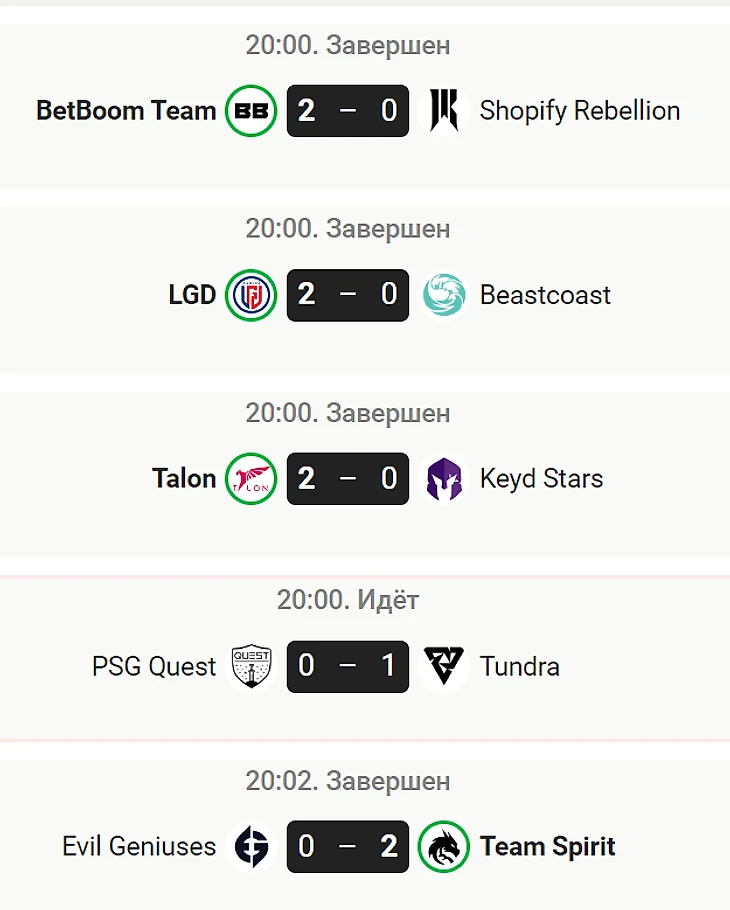Click the Tundra team logo
Screen dimensions: 730x910
tap(444, 666)
